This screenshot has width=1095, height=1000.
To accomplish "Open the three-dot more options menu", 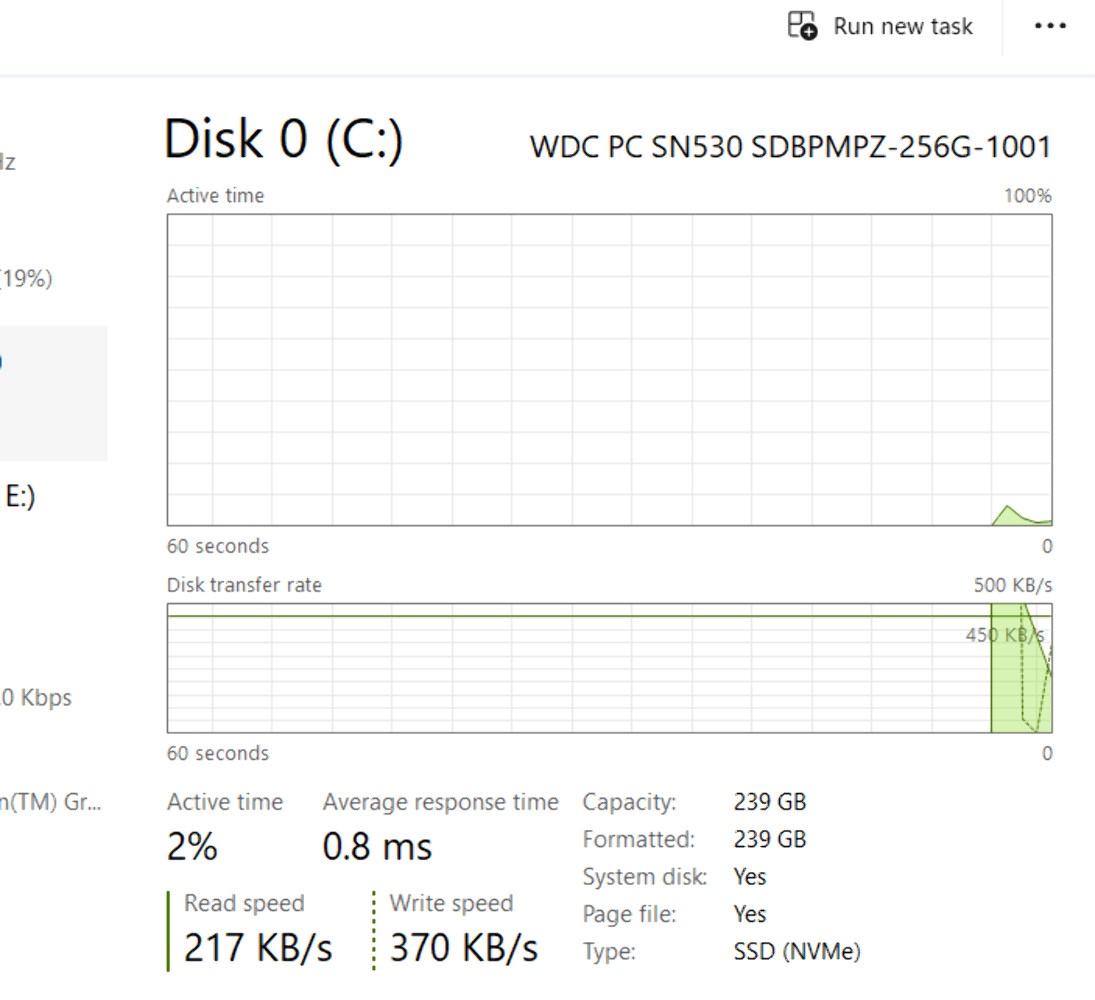I will tap(1050, 26).
